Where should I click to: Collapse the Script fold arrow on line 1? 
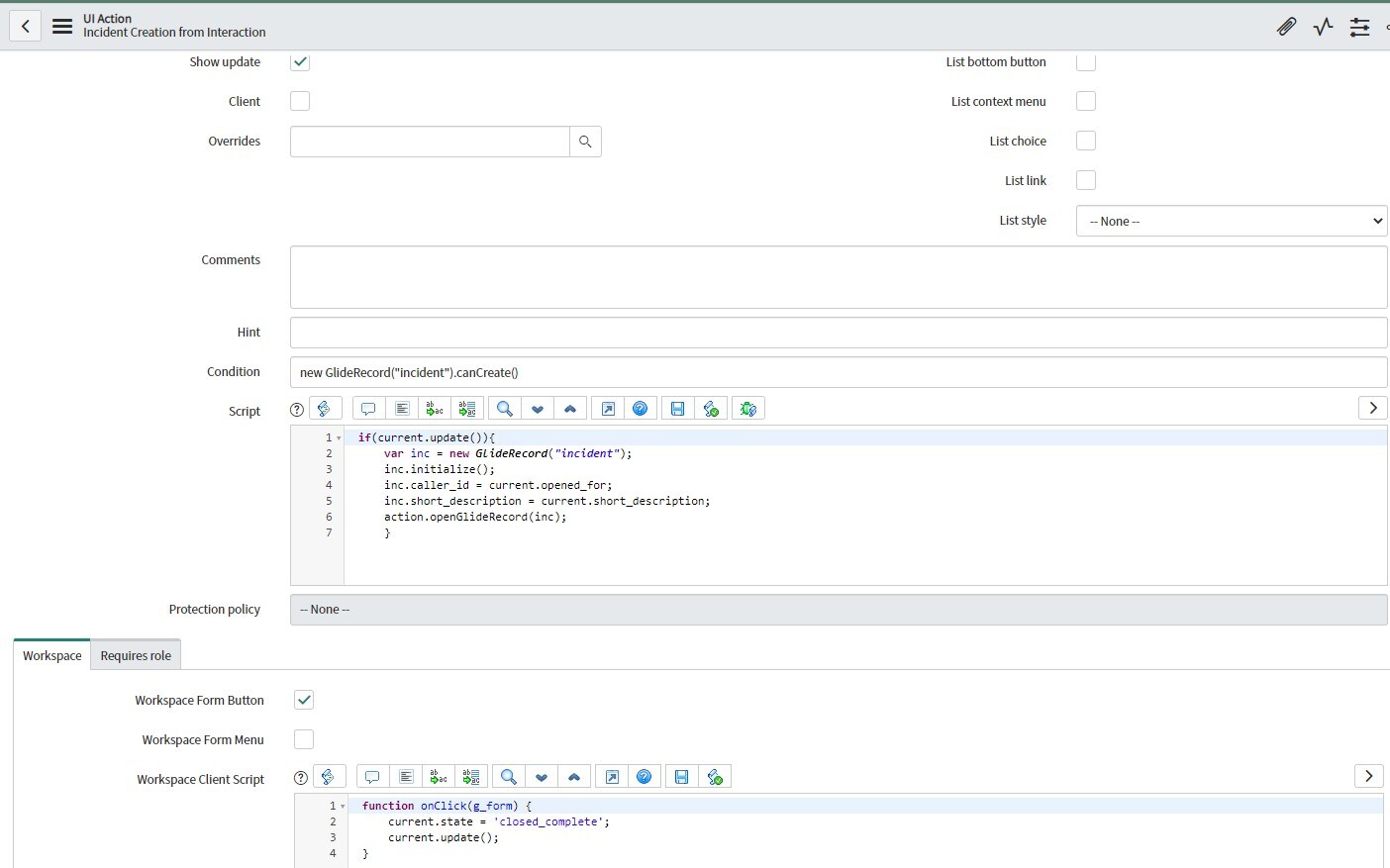[339, 437]
